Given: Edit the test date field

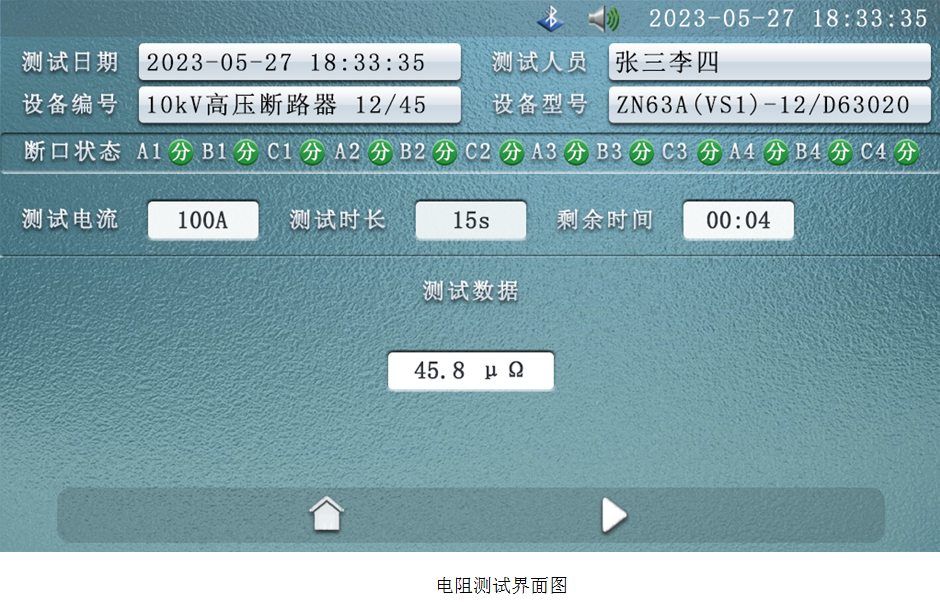Looking at the screenshot, I should [299, 62].
